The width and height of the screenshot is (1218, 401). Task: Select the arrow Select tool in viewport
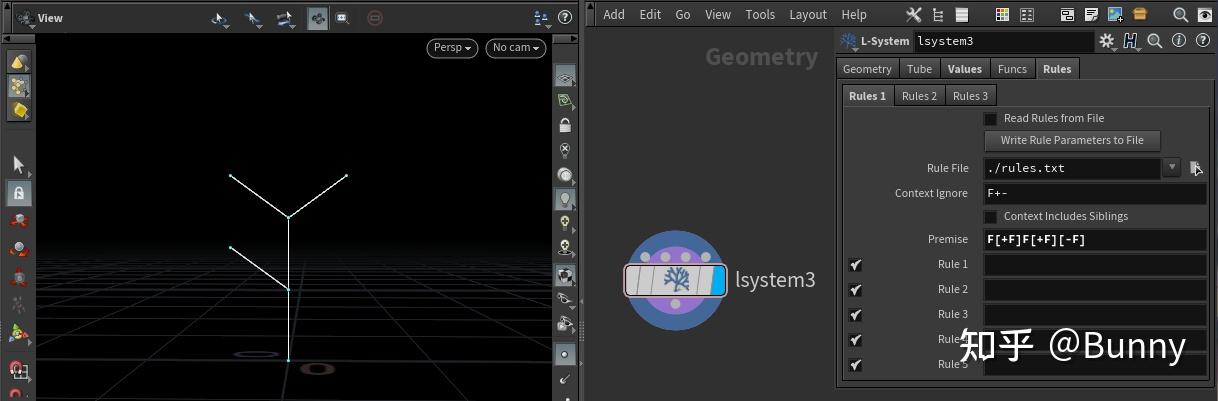click(18, 165)
